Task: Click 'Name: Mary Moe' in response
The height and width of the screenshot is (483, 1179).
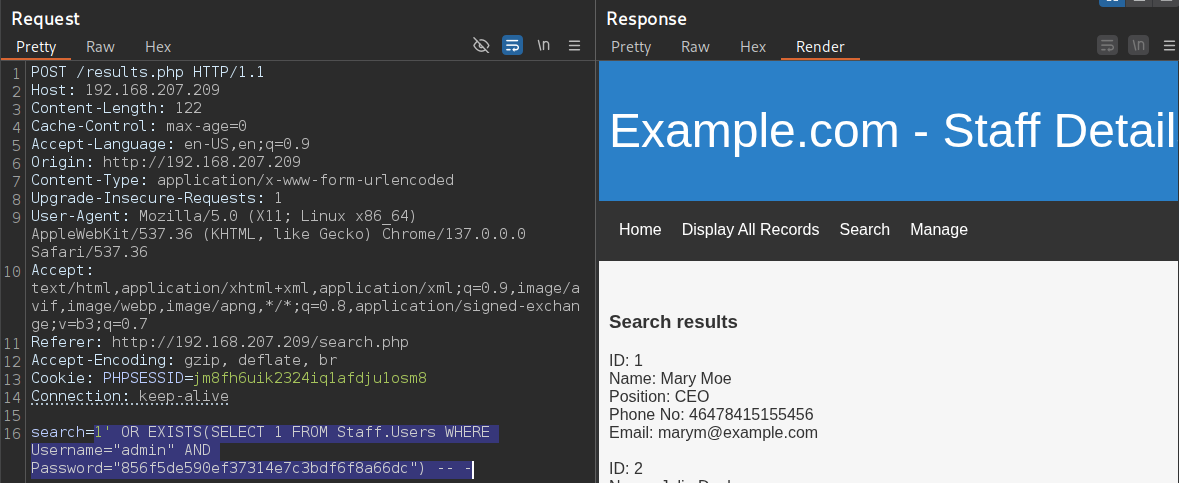Action: pos(670,378)
